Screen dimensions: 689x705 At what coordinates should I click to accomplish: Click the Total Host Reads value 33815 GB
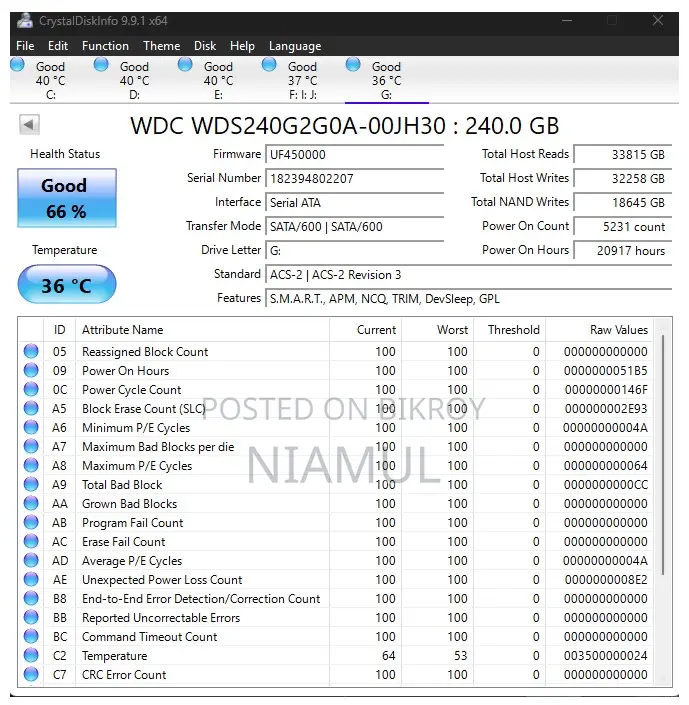pos(623,155)
